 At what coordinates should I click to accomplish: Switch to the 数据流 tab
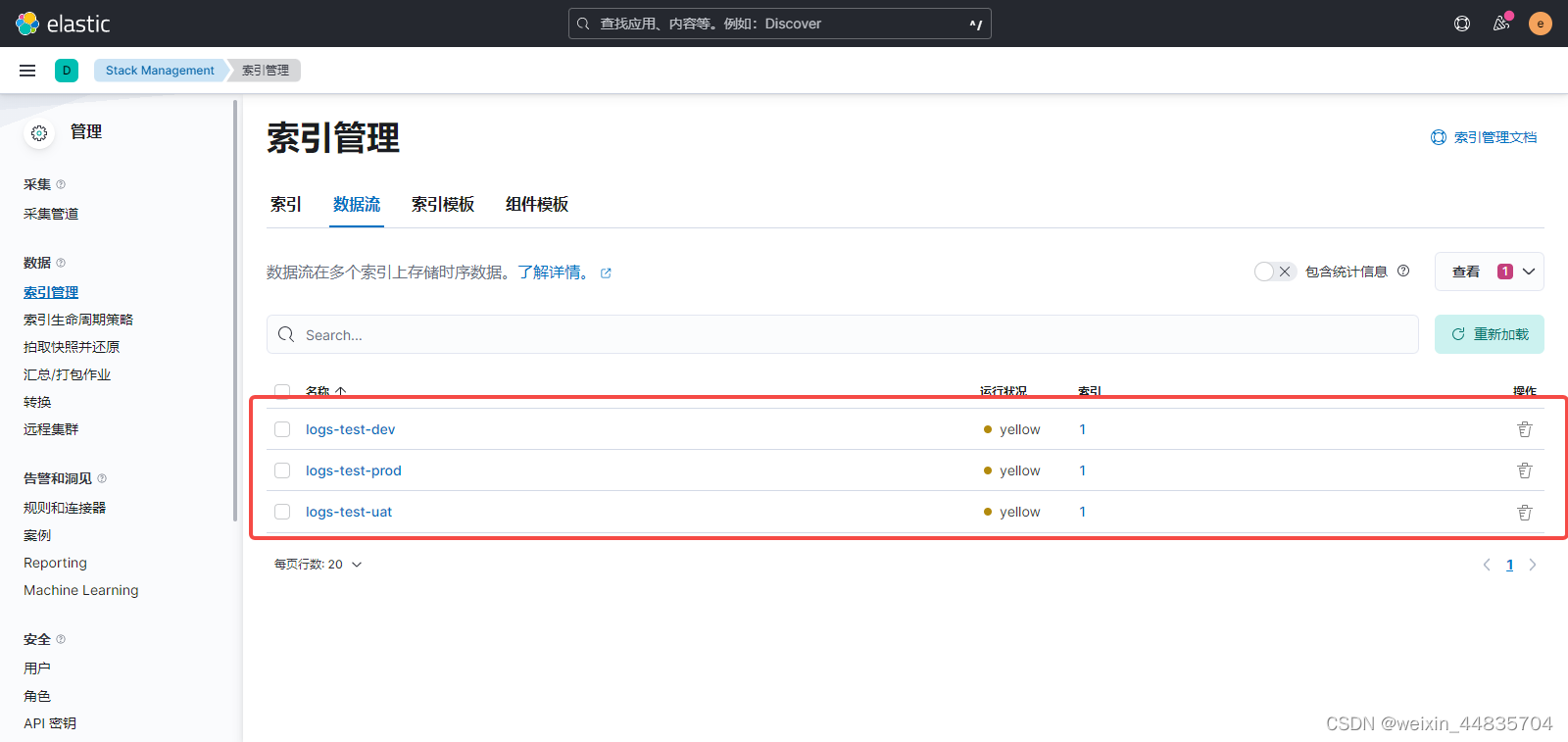click(357, 204)
